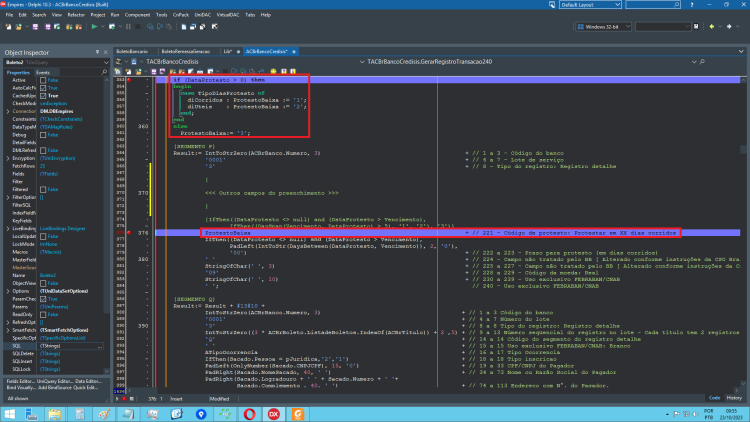Toggle the CachedUpdates checkbox
The image size is (750, 422).
43,96
